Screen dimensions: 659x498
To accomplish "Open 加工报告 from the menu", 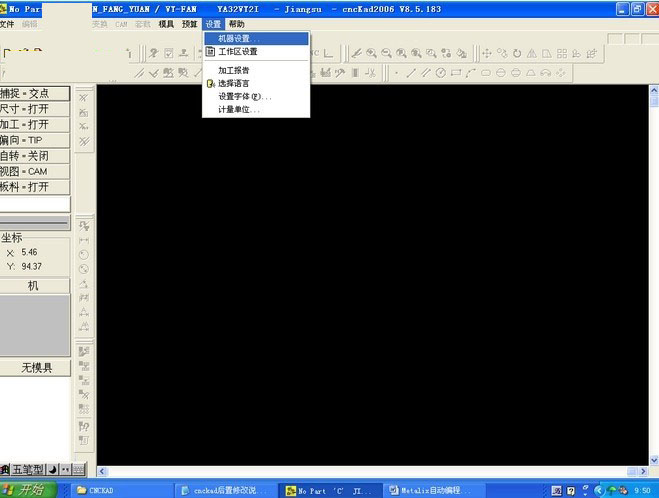I will [x=256, y=70].
